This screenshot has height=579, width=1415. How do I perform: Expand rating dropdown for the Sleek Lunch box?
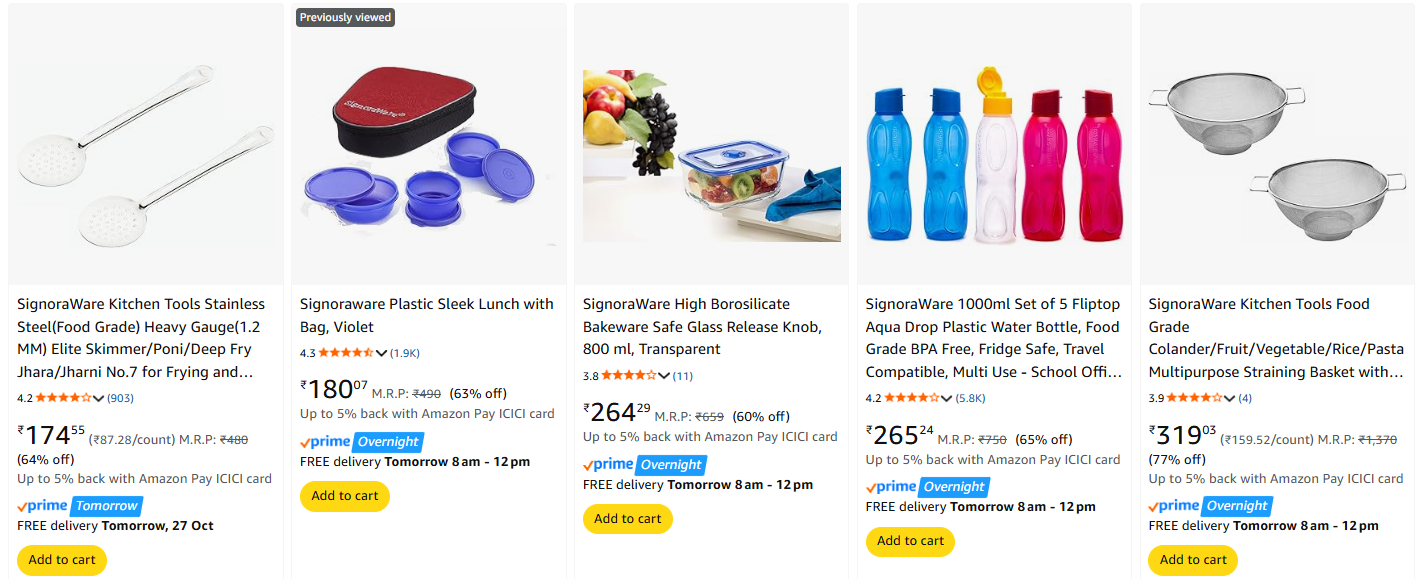tap(381, 353)
